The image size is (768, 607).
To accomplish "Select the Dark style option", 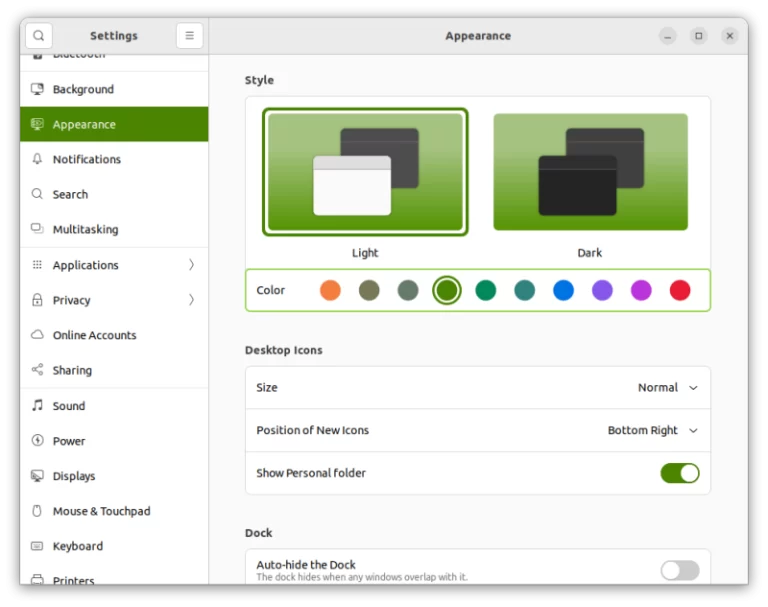I will [x=590, y=172].
